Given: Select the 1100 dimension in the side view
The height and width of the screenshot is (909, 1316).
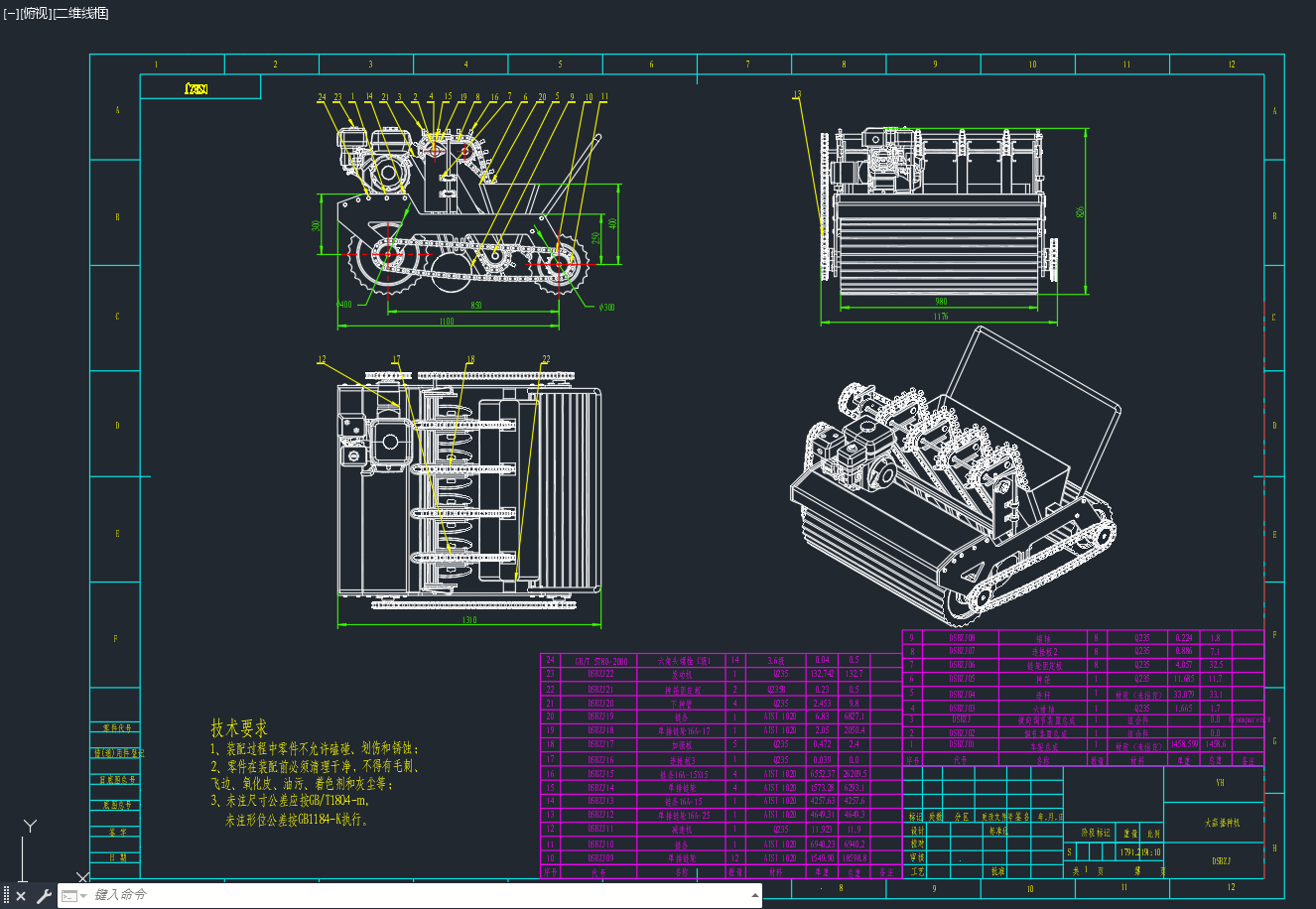Looking at the screenshot, I should pyautogui.click(x=446, y=322).
